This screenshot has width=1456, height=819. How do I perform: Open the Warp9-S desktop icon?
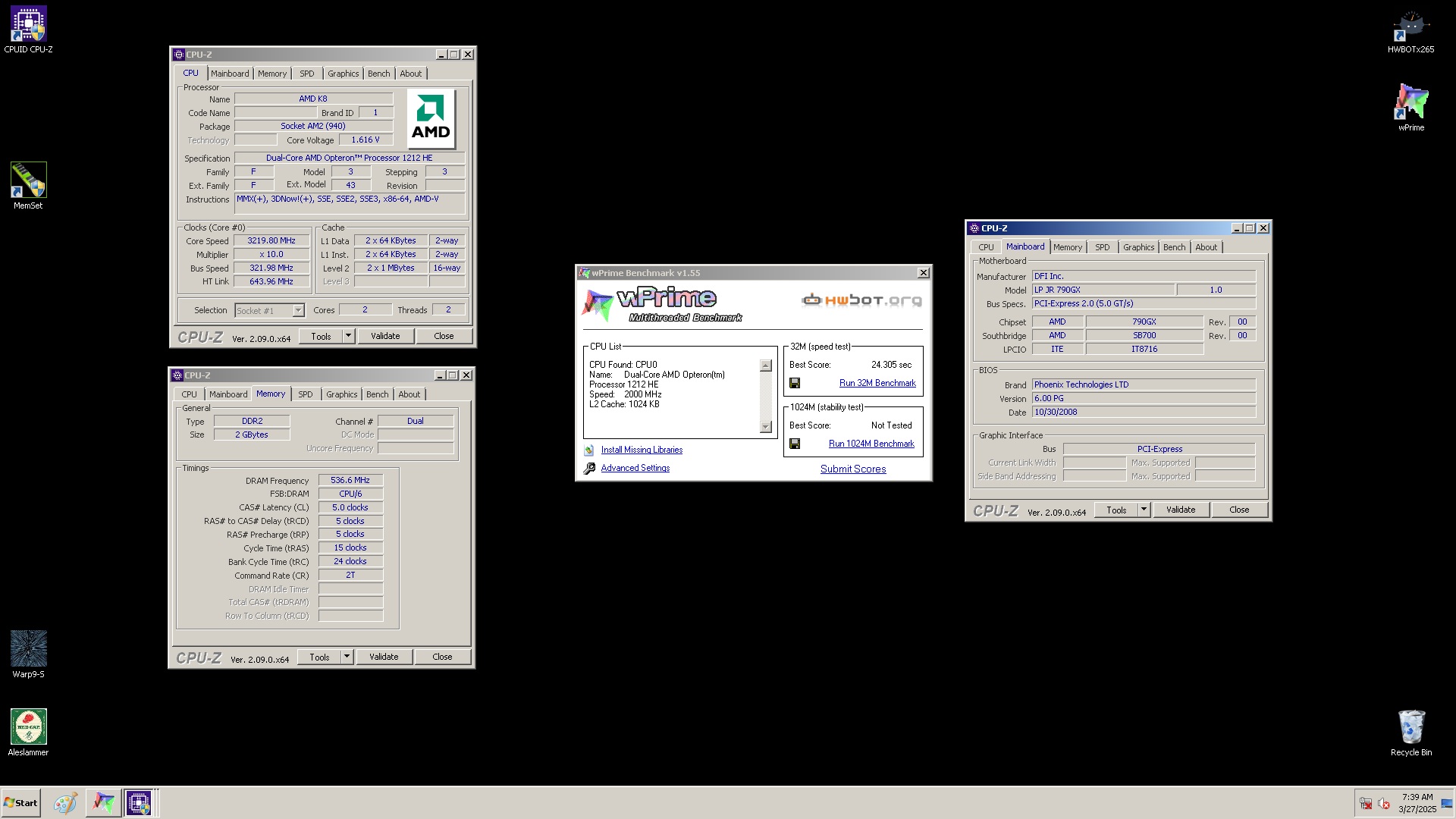pyautogui.click(x=28, y=654)
